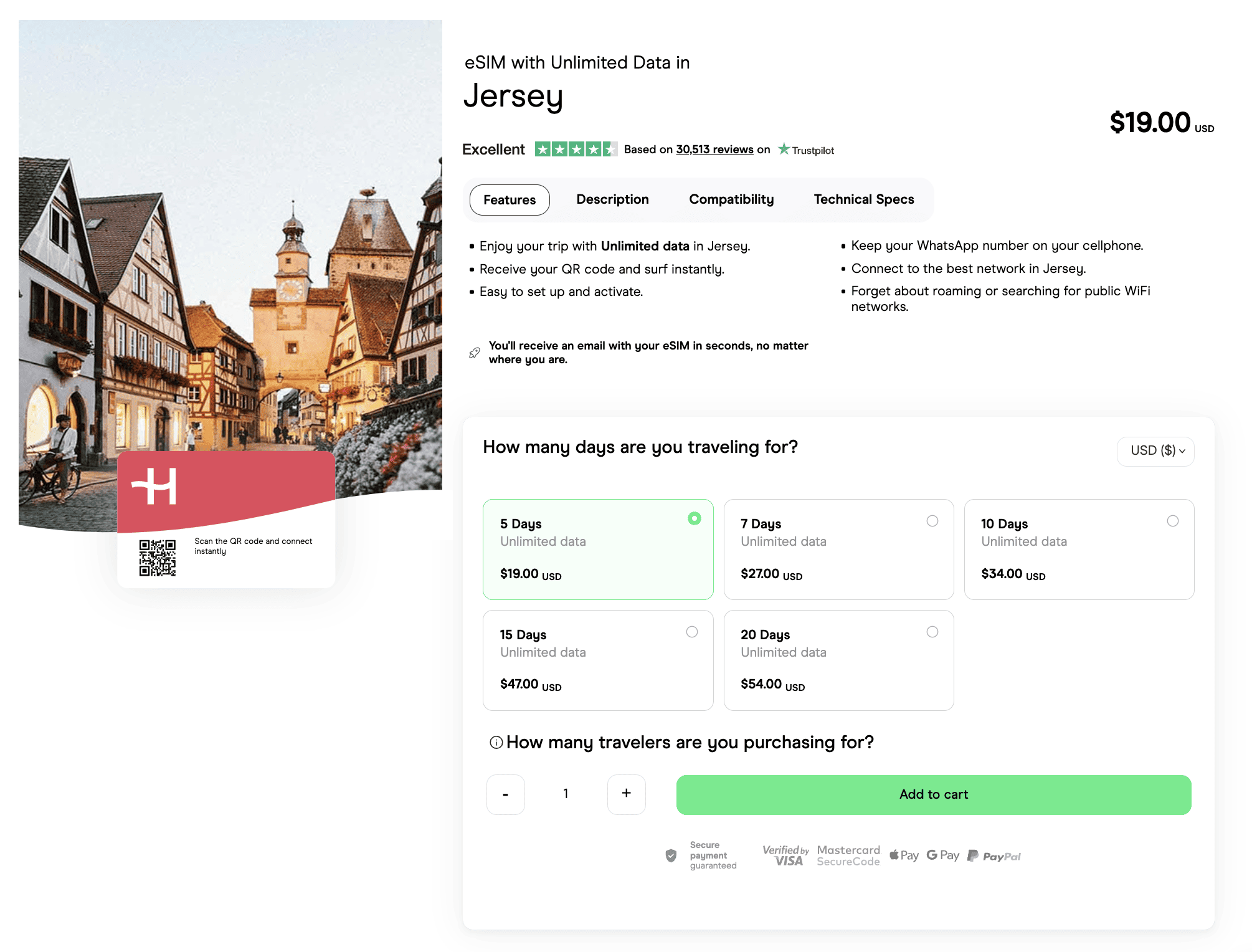Open the travelers info tooltip icon
Image resolution: width=1252 pixels, height=952 pixels.
click(495, 742)
